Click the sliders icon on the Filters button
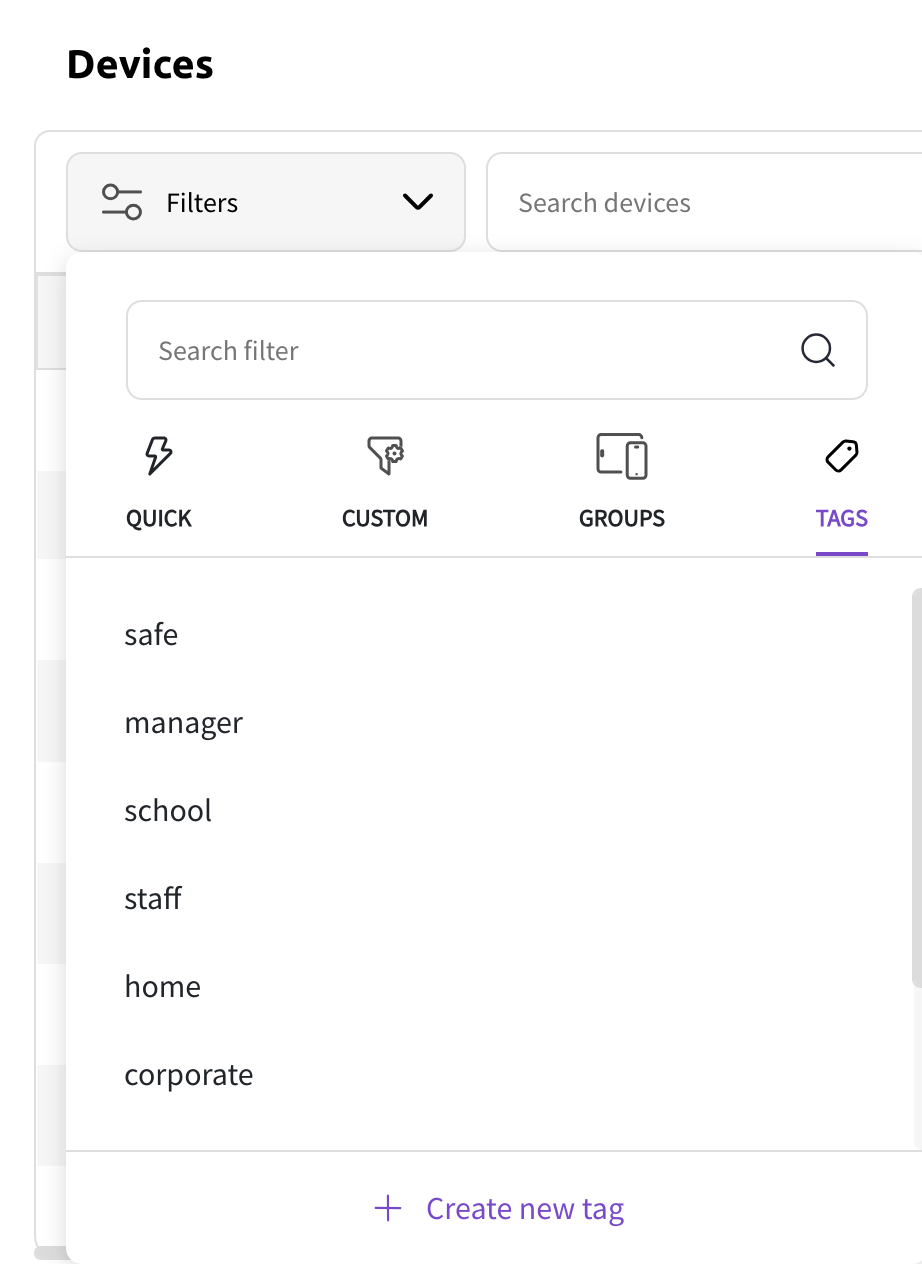The height and width of the screenshot is (1264, 922). pyautogui.click(x=120, y=202)
